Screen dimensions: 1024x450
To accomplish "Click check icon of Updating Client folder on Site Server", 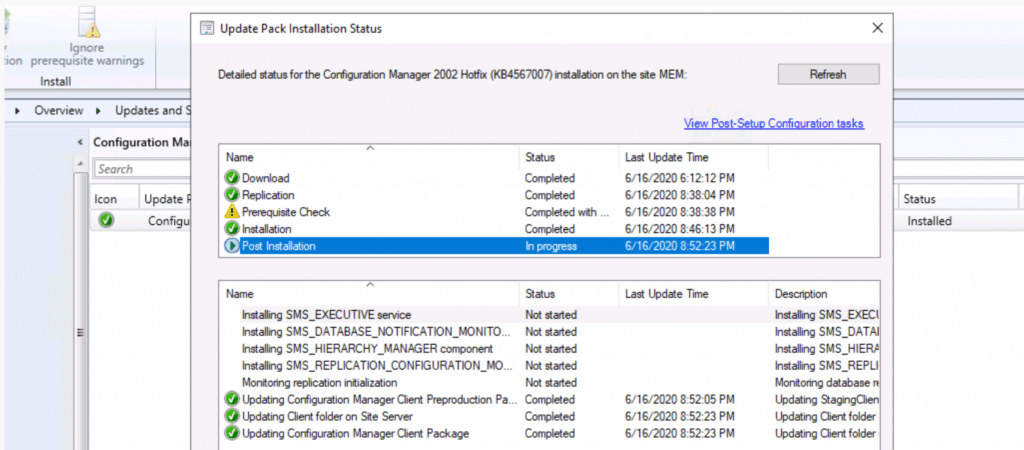I will click(232, 416).
